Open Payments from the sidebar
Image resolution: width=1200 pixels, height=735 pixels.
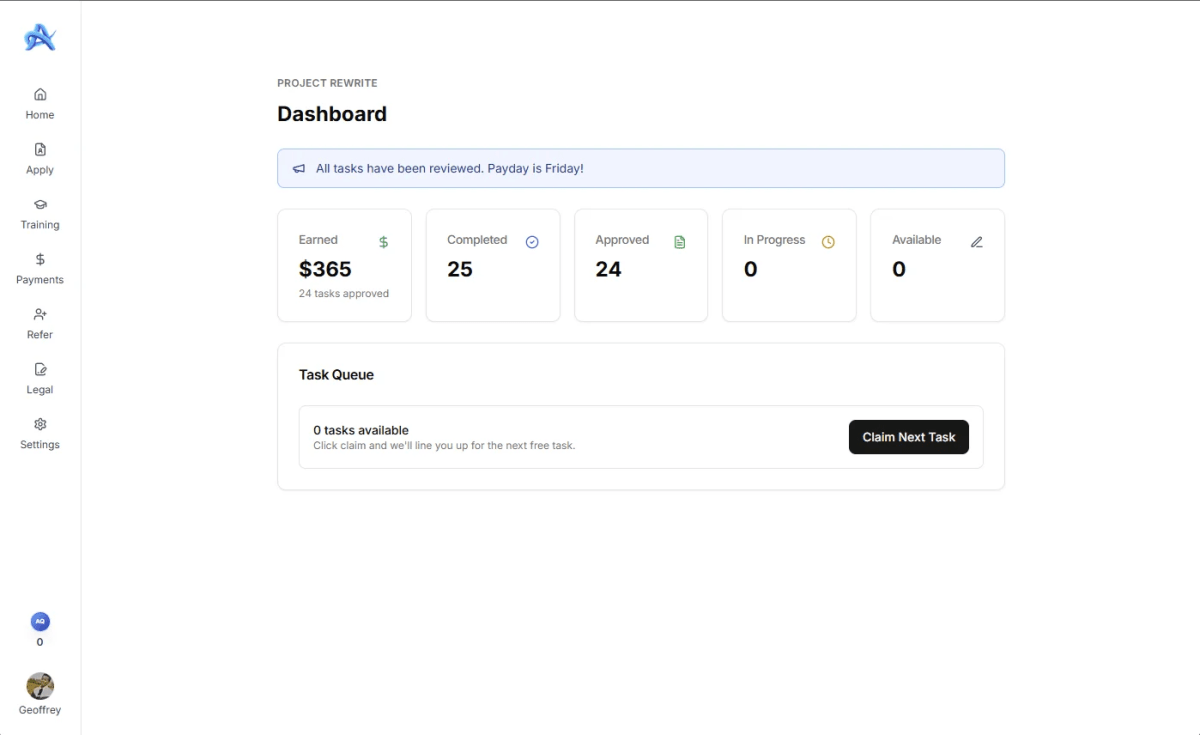tap(40, 268)
